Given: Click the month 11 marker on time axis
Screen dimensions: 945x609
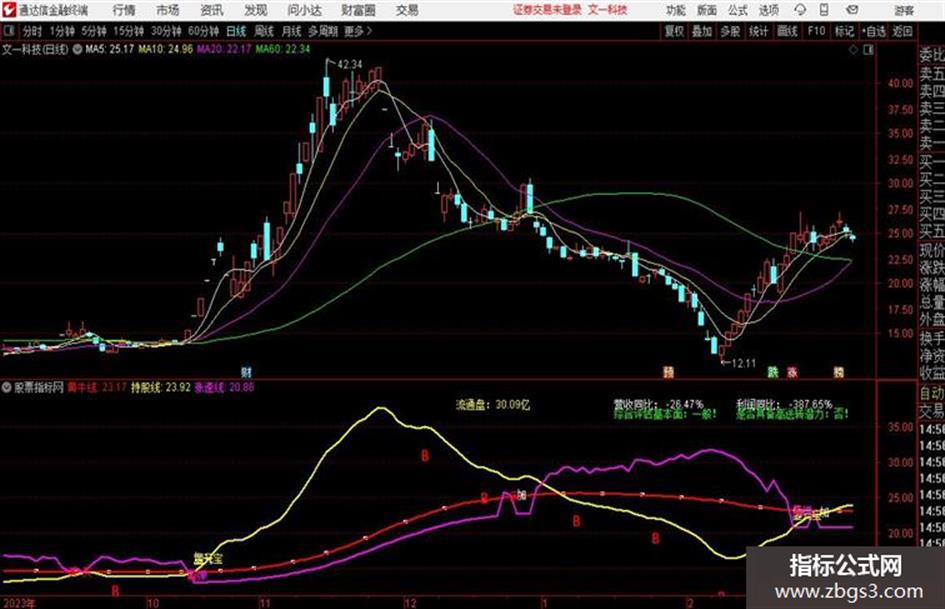Looking at the screenshot, I should [x=265, y=603].
